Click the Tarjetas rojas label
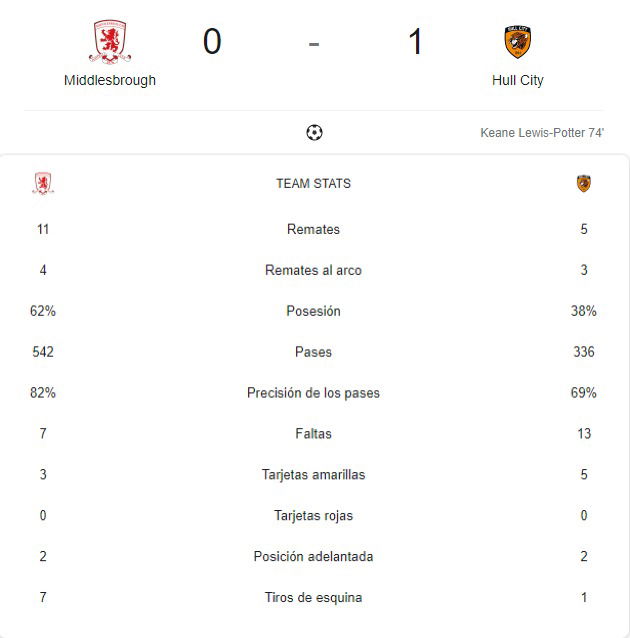This screenshot has width=630, height=638. click(x=313, y=516)
